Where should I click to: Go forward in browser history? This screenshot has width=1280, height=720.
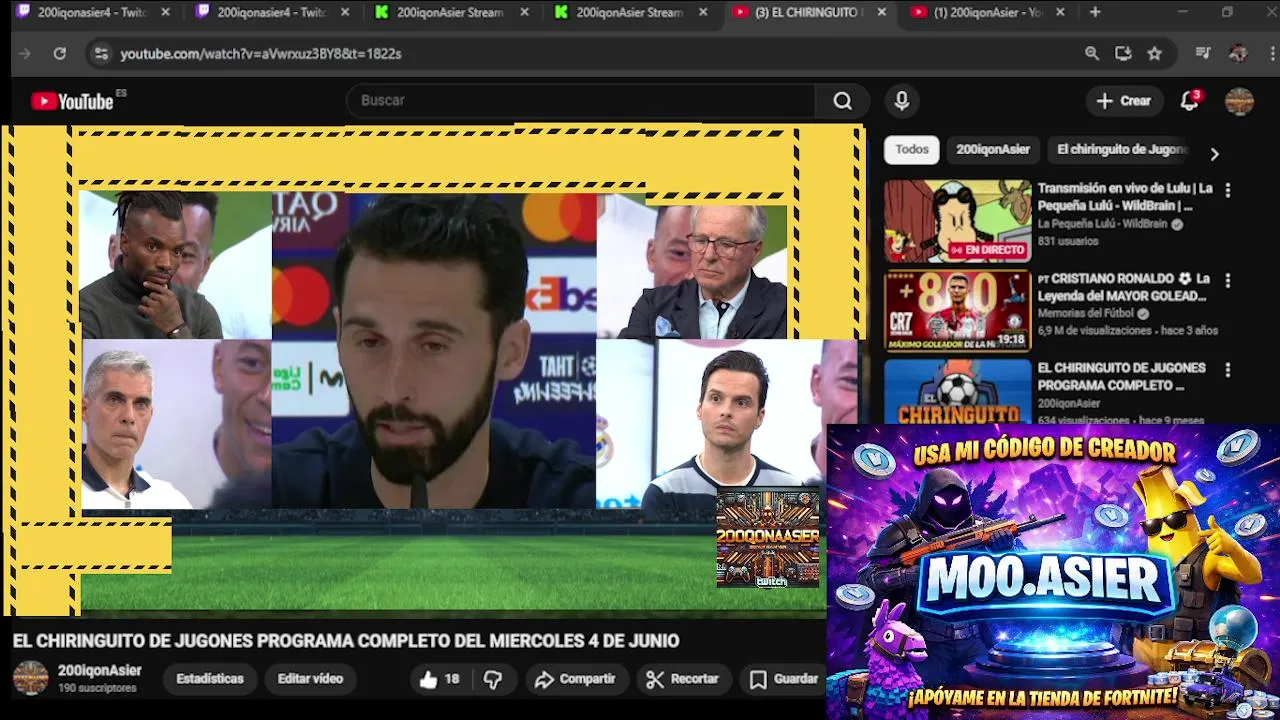click(25, 54)
